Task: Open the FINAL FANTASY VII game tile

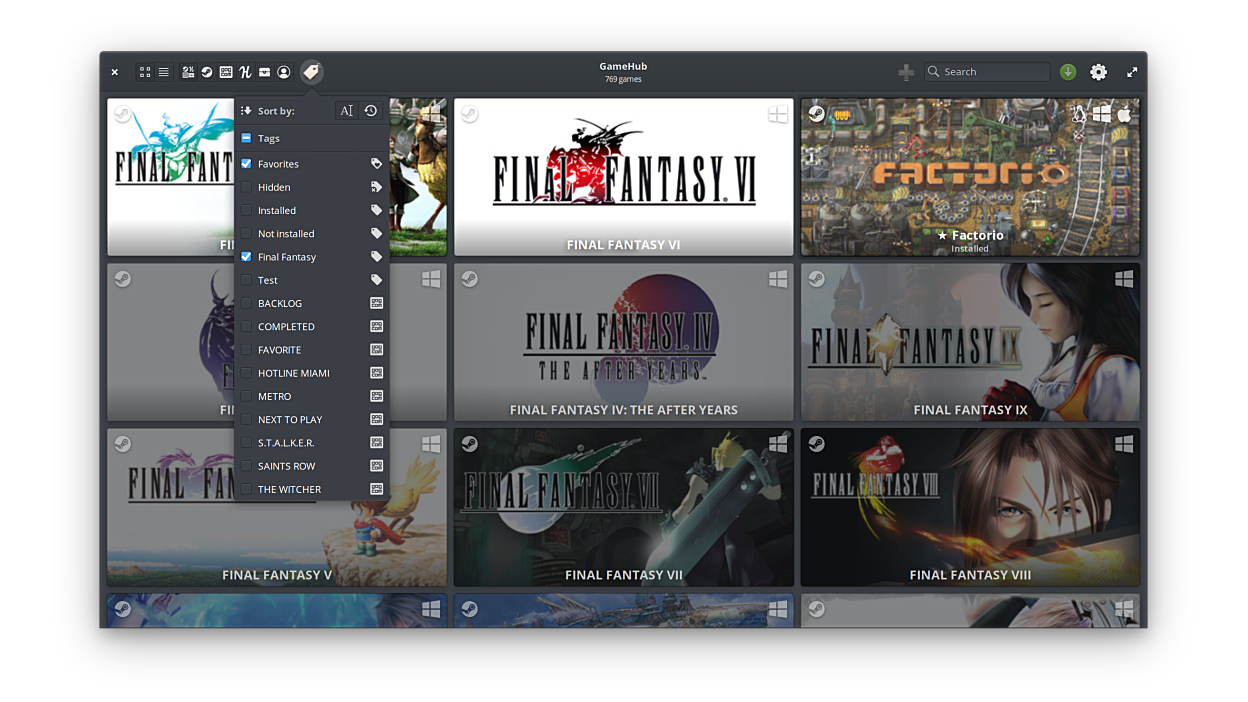Action: point(623,507)
